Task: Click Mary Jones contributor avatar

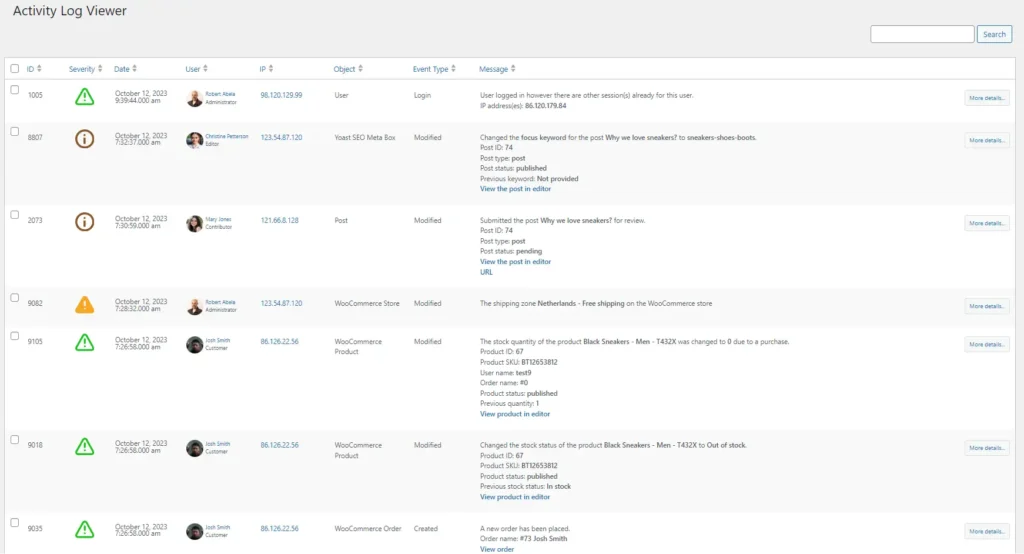Action: [194, 223]
